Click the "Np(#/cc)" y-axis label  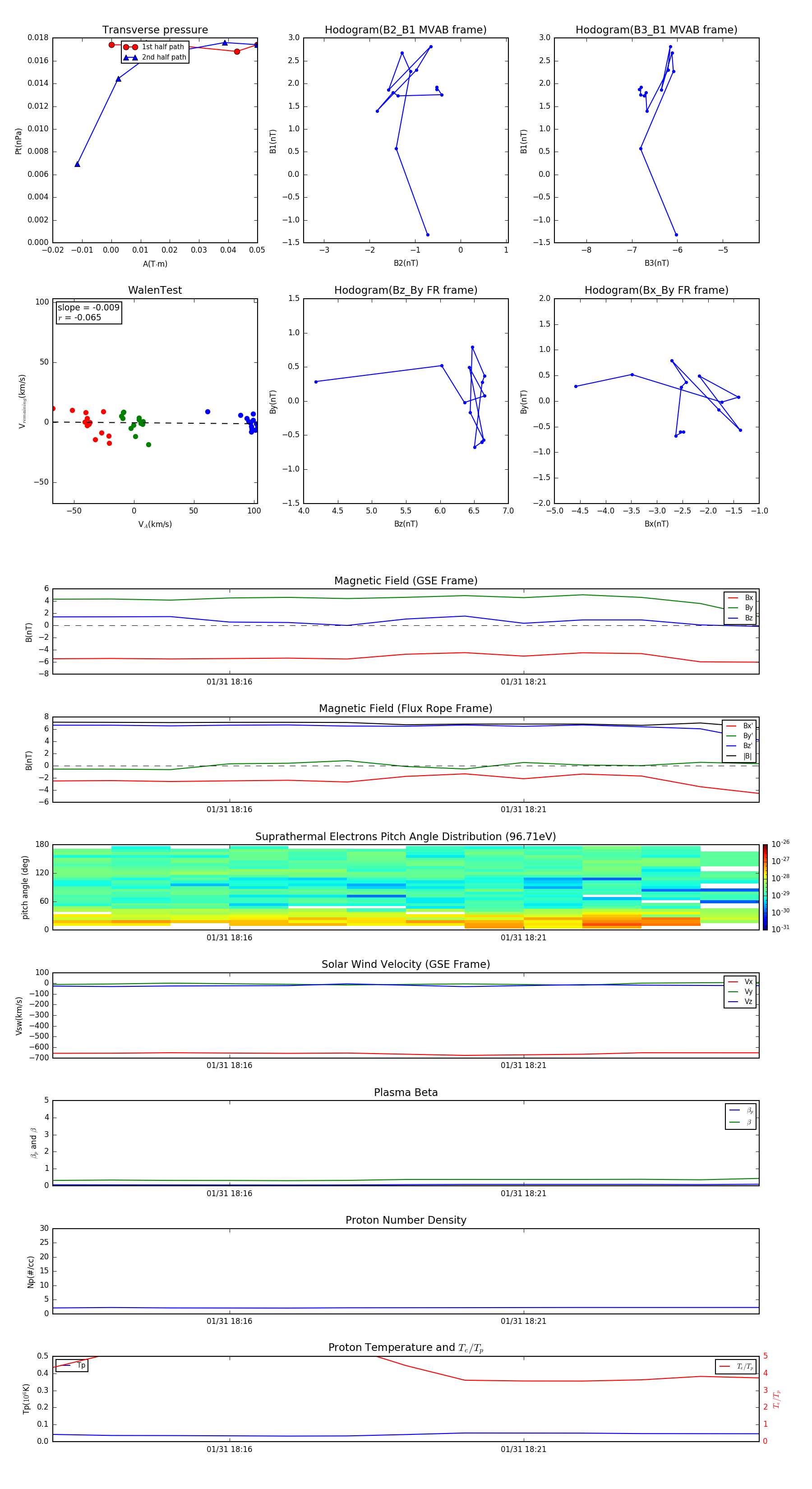[31, 1272]
